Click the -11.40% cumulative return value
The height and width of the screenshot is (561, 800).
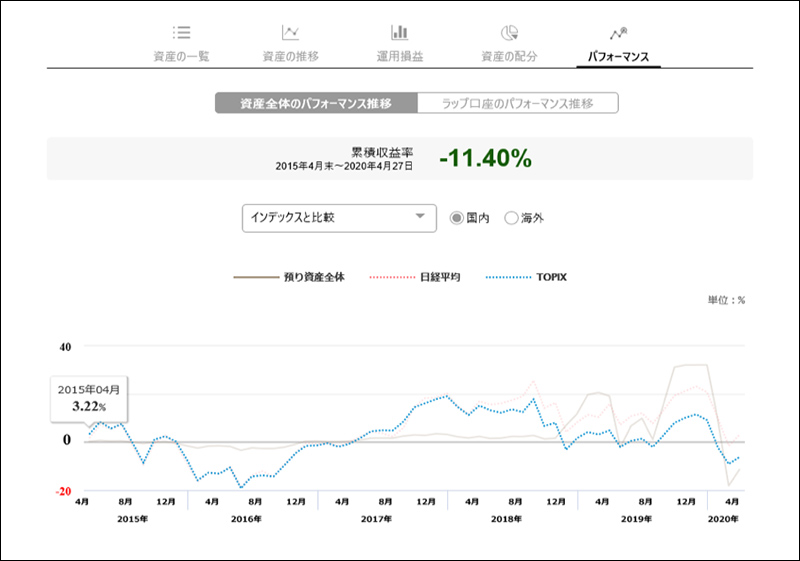click(485, 158)
